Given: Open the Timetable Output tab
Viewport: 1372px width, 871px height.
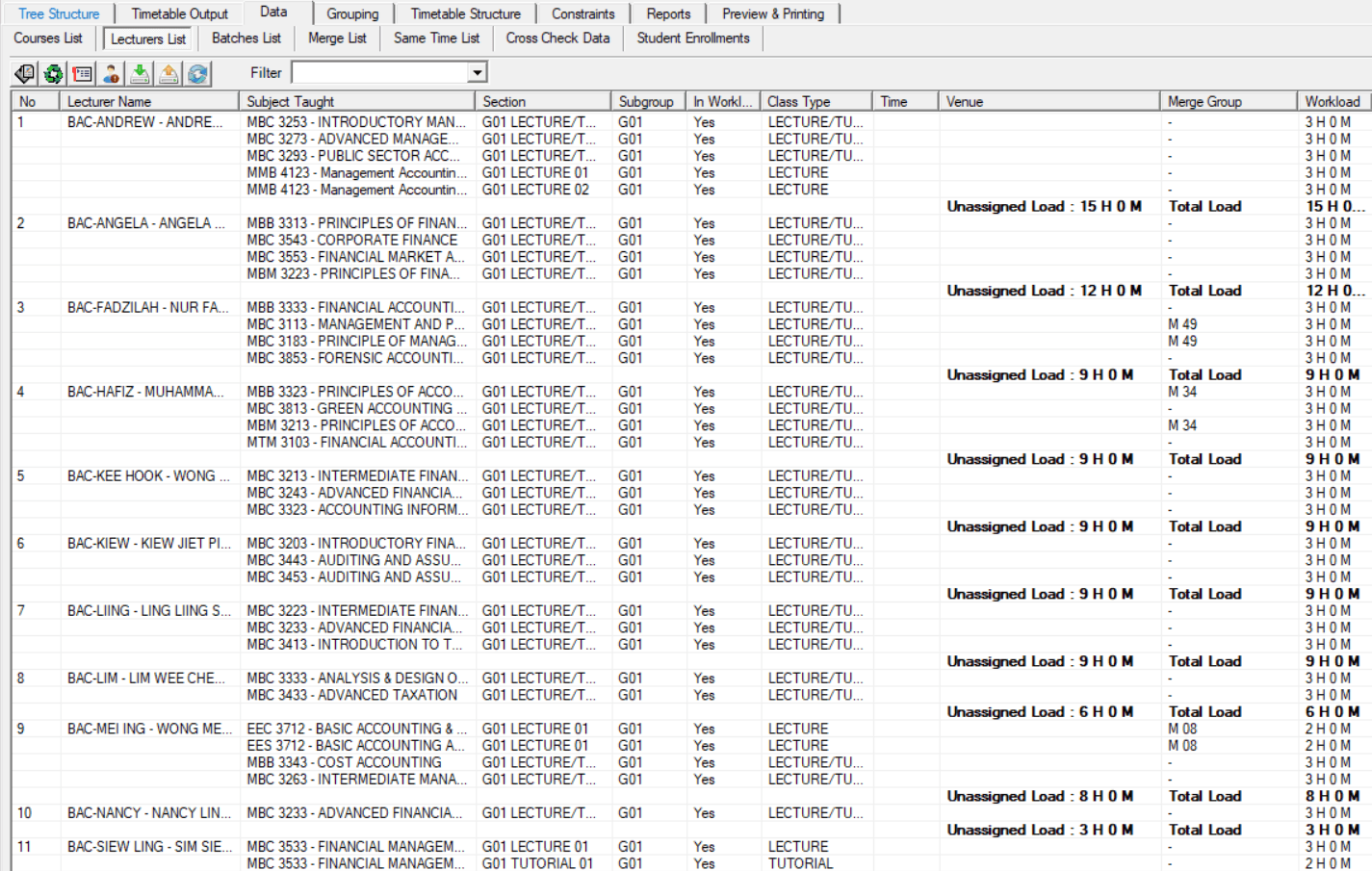Looking at the screenshot, I should [180, 13].
